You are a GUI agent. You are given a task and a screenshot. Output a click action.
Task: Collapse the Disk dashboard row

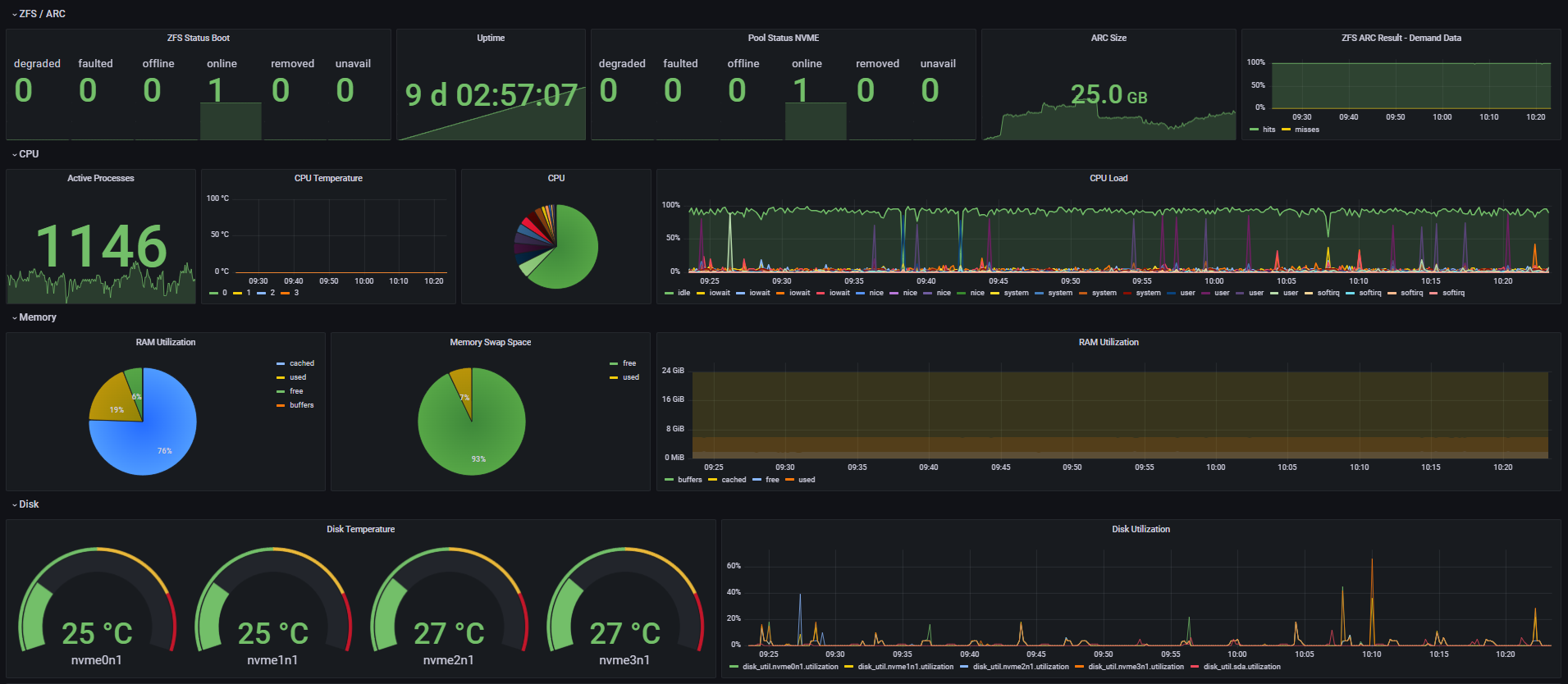point(25,504)
